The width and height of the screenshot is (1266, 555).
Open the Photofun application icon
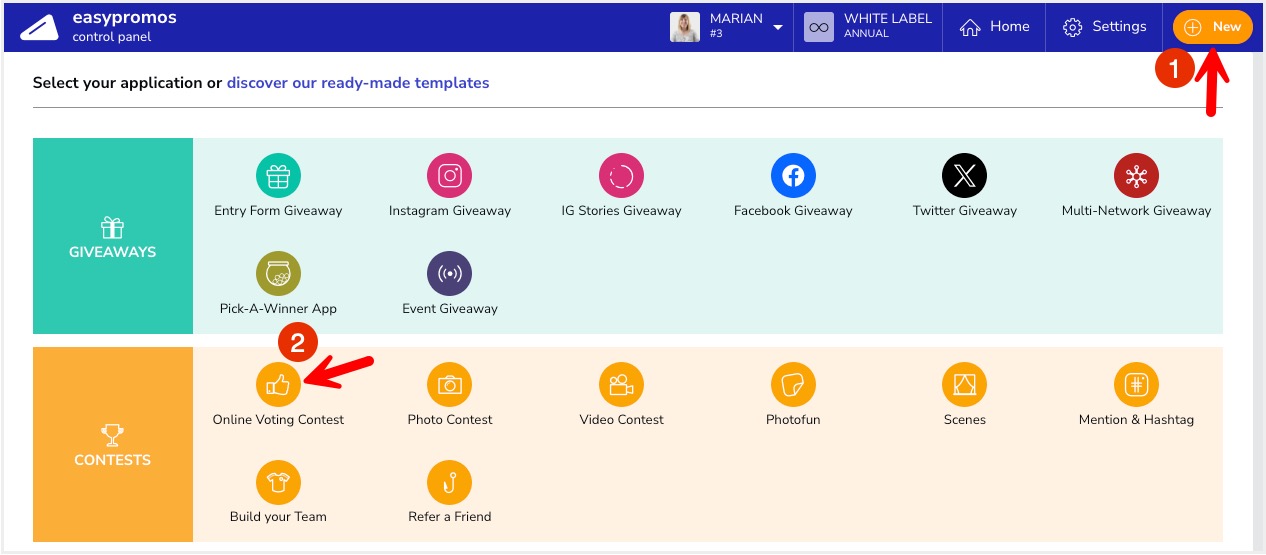(x=793, y=385)
